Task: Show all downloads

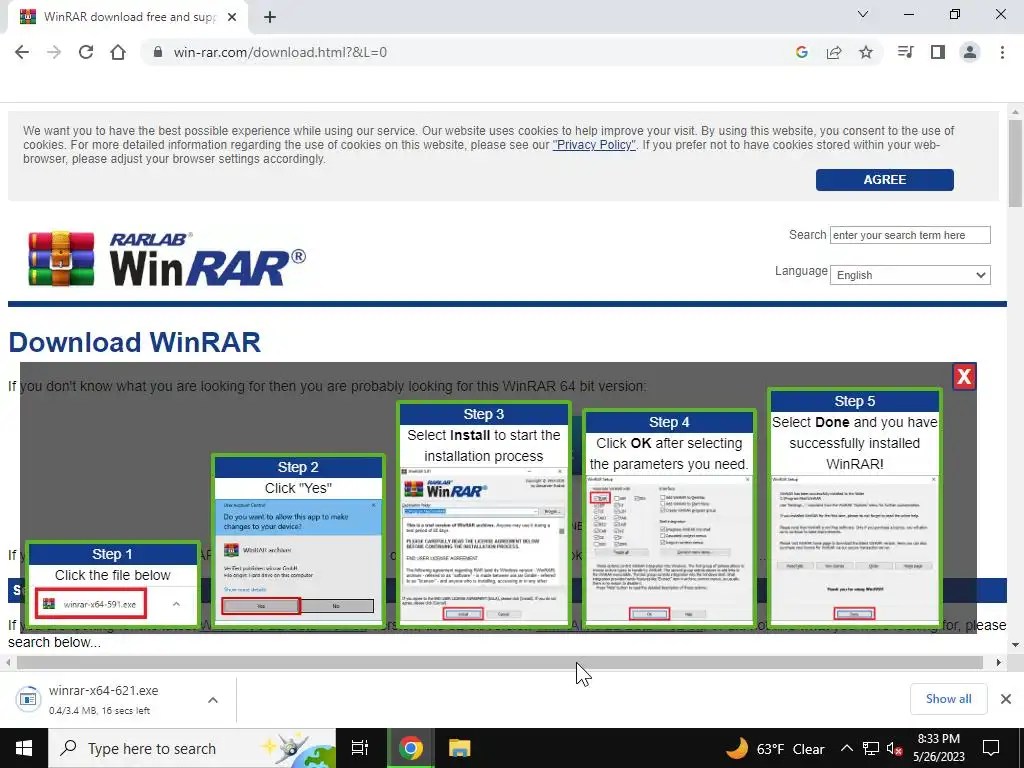Action: [948, 699]
